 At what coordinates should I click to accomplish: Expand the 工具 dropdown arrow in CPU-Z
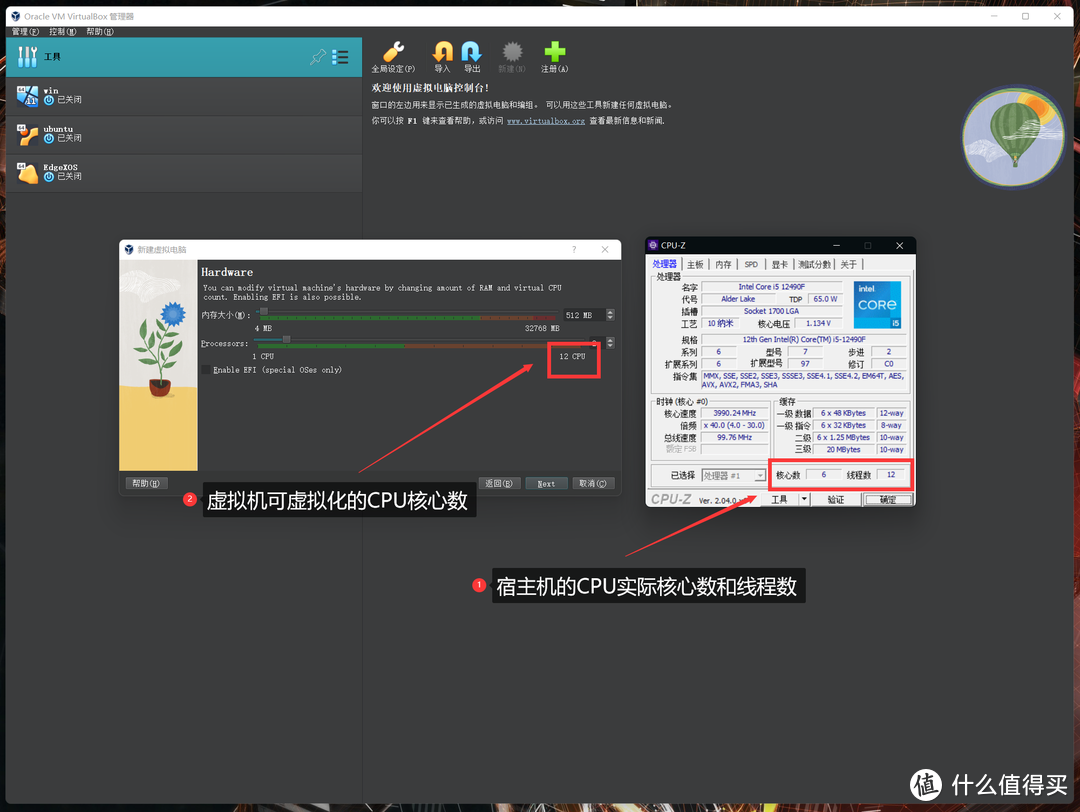pyautogui.click(x=803, y=500)
